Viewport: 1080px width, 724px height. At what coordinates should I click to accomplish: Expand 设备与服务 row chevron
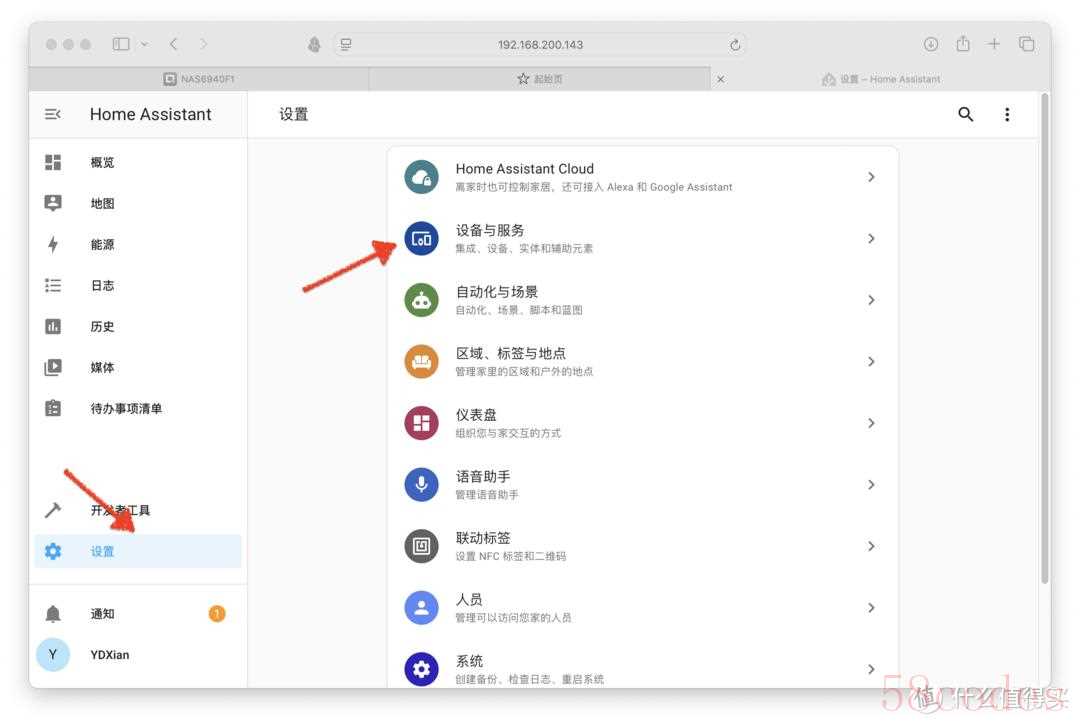click(871, 238)
